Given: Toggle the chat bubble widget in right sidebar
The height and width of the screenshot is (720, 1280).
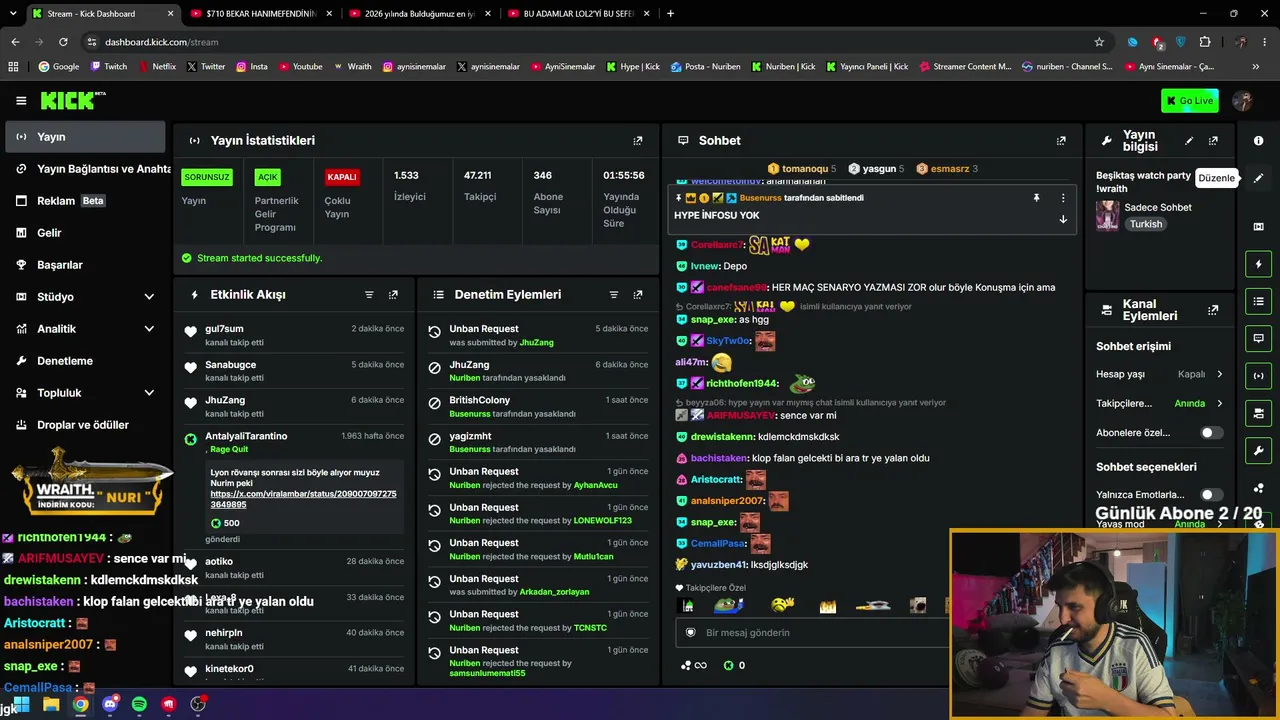Looking at the screenshot, I should click(x=1258, y=339).
